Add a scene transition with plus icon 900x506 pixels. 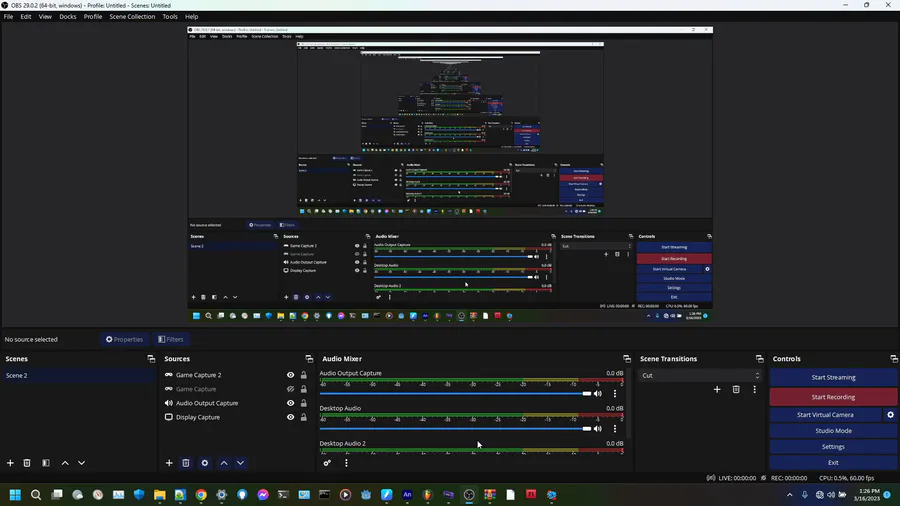[717, 390]
